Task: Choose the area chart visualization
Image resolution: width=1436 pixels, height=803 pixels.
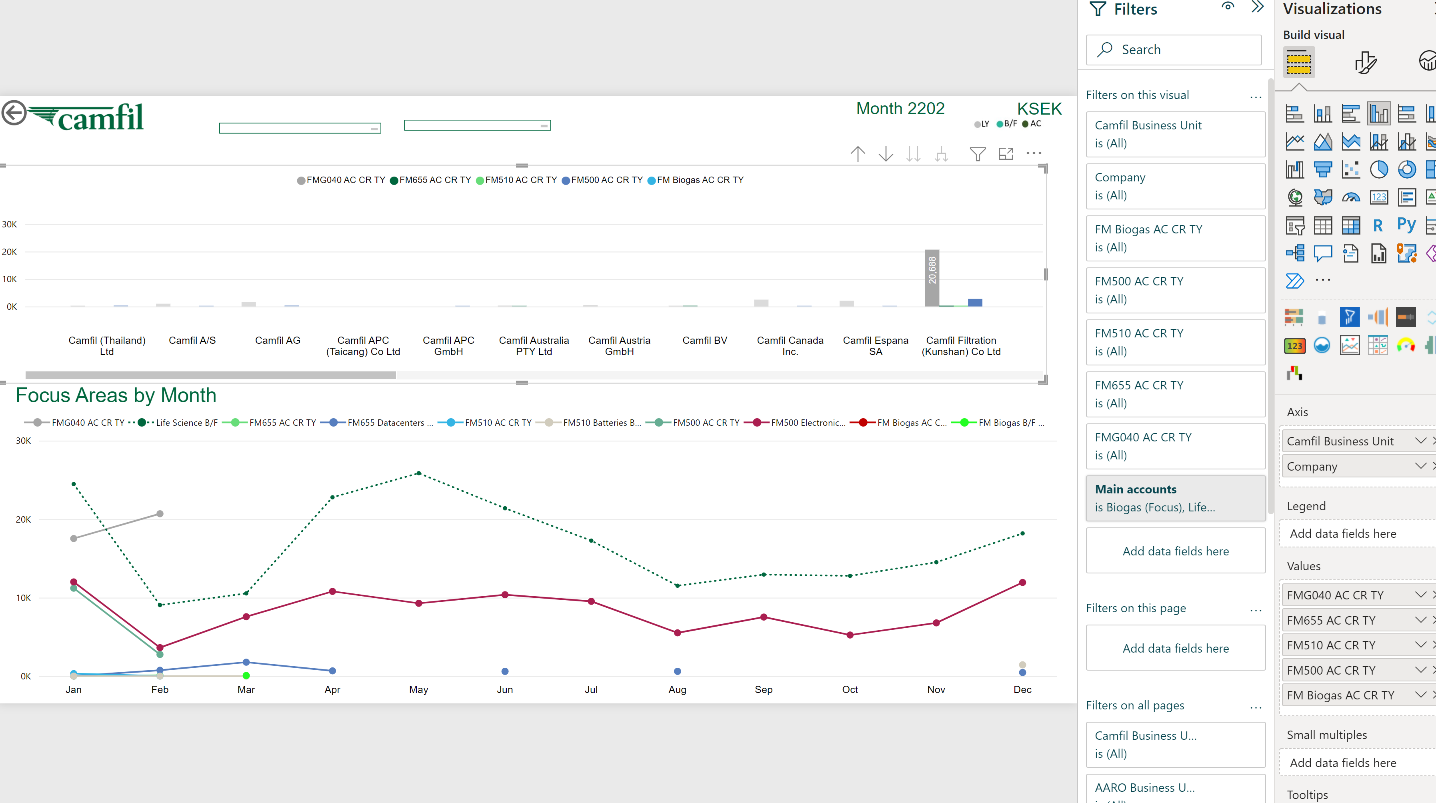Action: pyautogui.click(x=1323, y=141)
